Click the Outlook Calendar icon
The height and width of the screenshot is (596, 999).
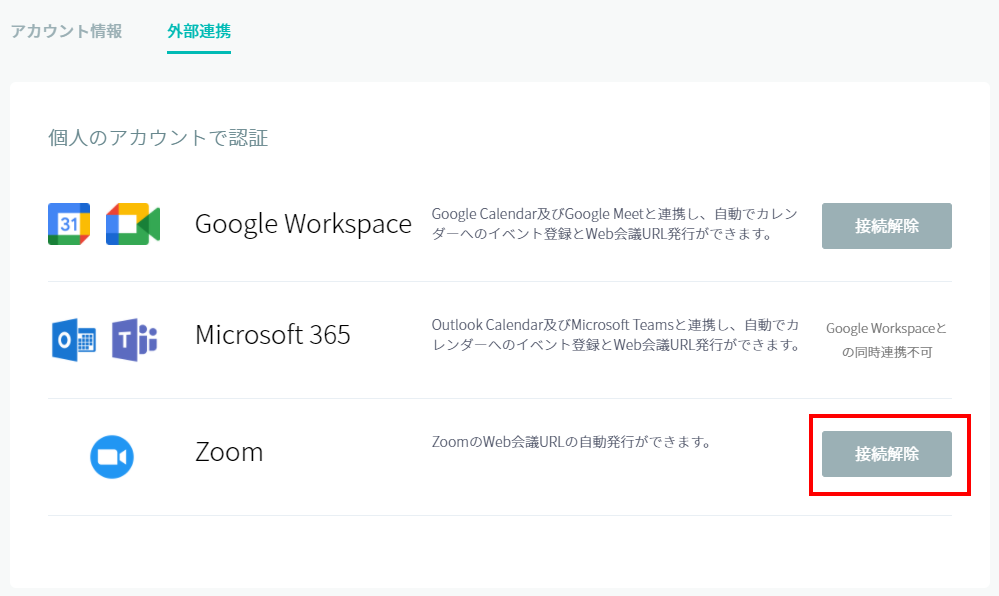point(73,340)
